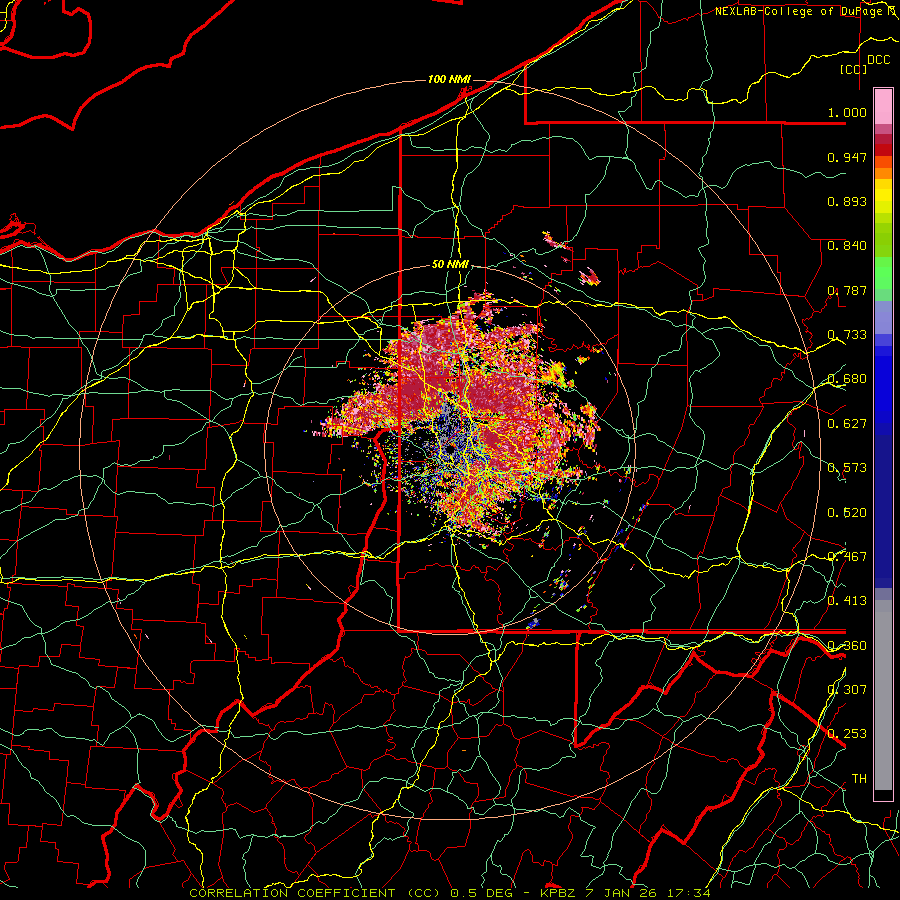
Task: Click the dark radar site center in the echo
Action: [451, 448]
